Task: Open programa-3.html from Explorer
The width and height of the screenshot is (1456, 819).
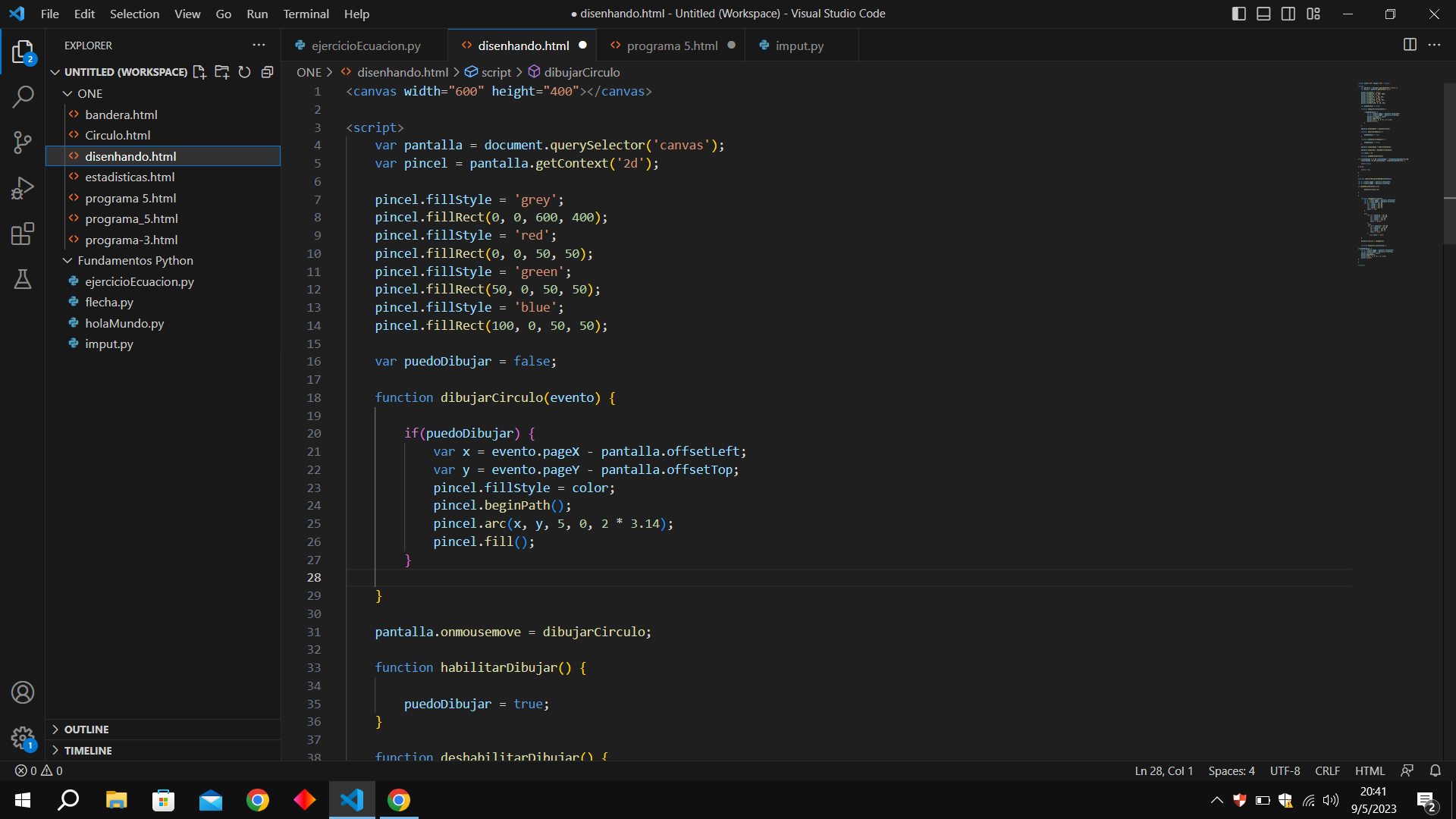Action: [131, 240]
